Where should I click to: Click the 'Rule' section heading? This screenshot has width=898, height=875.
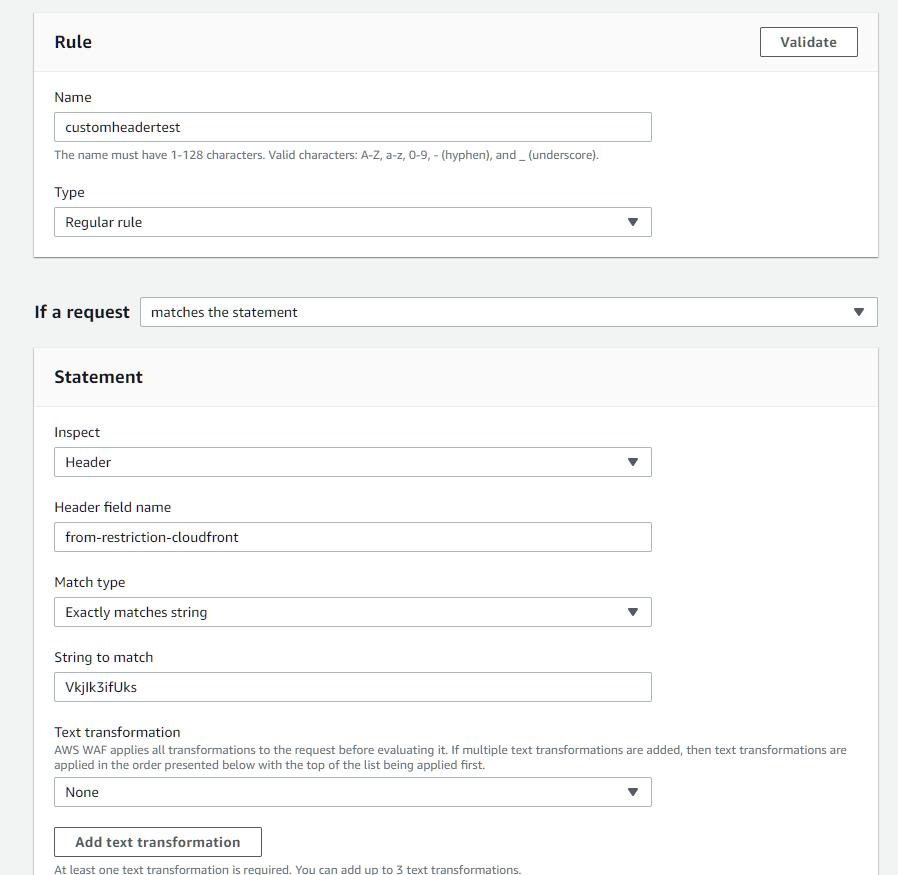pyautogui.click(x=73, y=42)
